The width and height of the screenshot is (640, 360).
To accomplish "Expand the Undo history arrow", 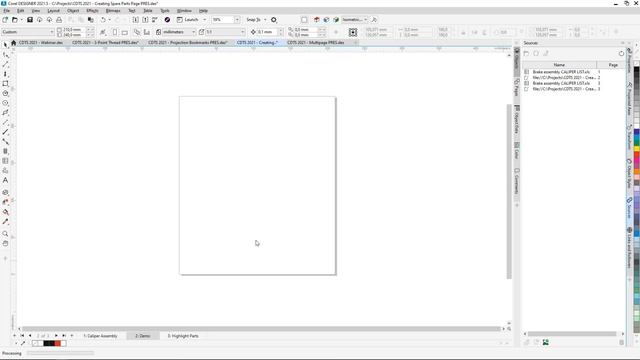I will pyautogui.click(x=109, y=20).
